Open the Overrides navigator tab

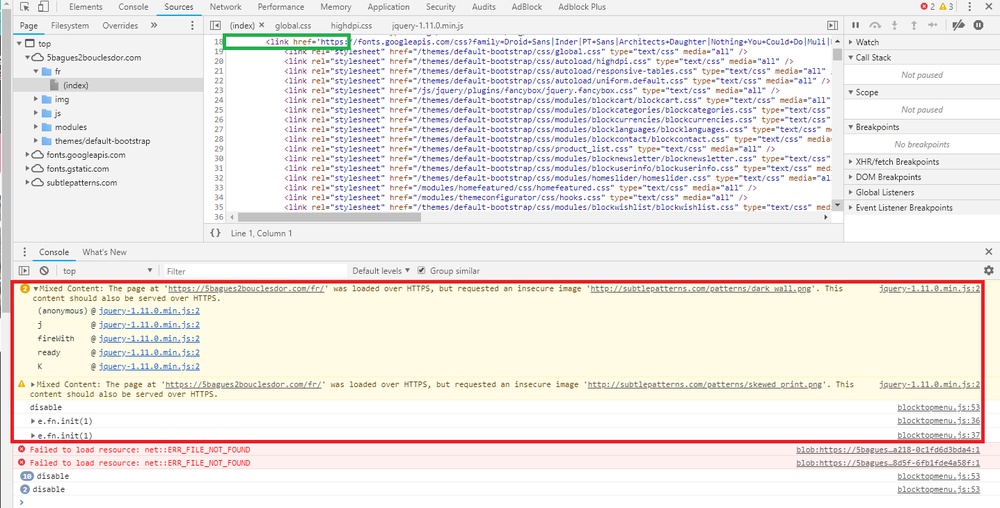click(x=120, y=25)
